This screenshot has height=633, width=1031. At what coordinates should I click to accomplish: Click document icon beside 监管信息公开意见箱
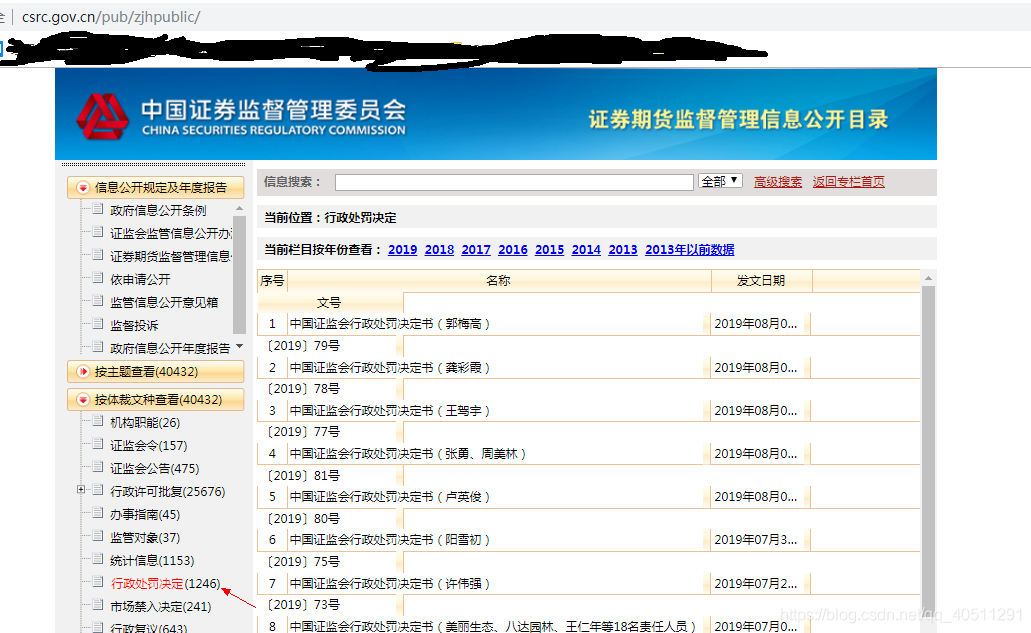point(98,301)
